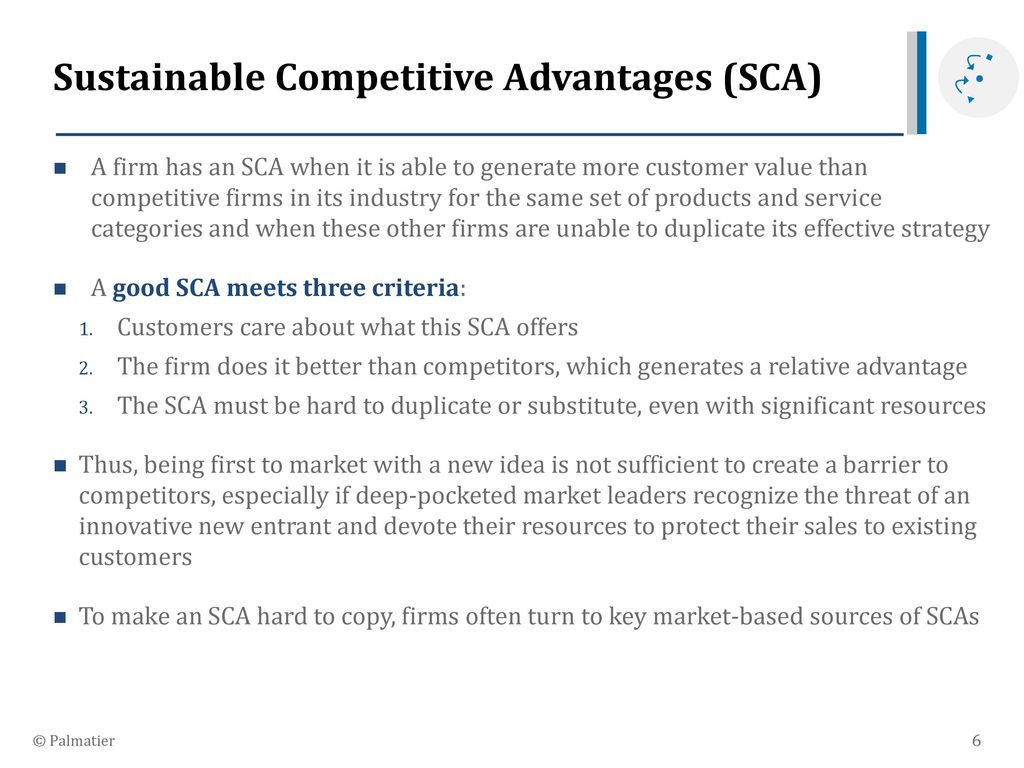Viewport: 1024px width, 768px height.
Task: Select bullet marker before 'To make an SCA'
Action: pyautogui.click(x=60, y=617)
